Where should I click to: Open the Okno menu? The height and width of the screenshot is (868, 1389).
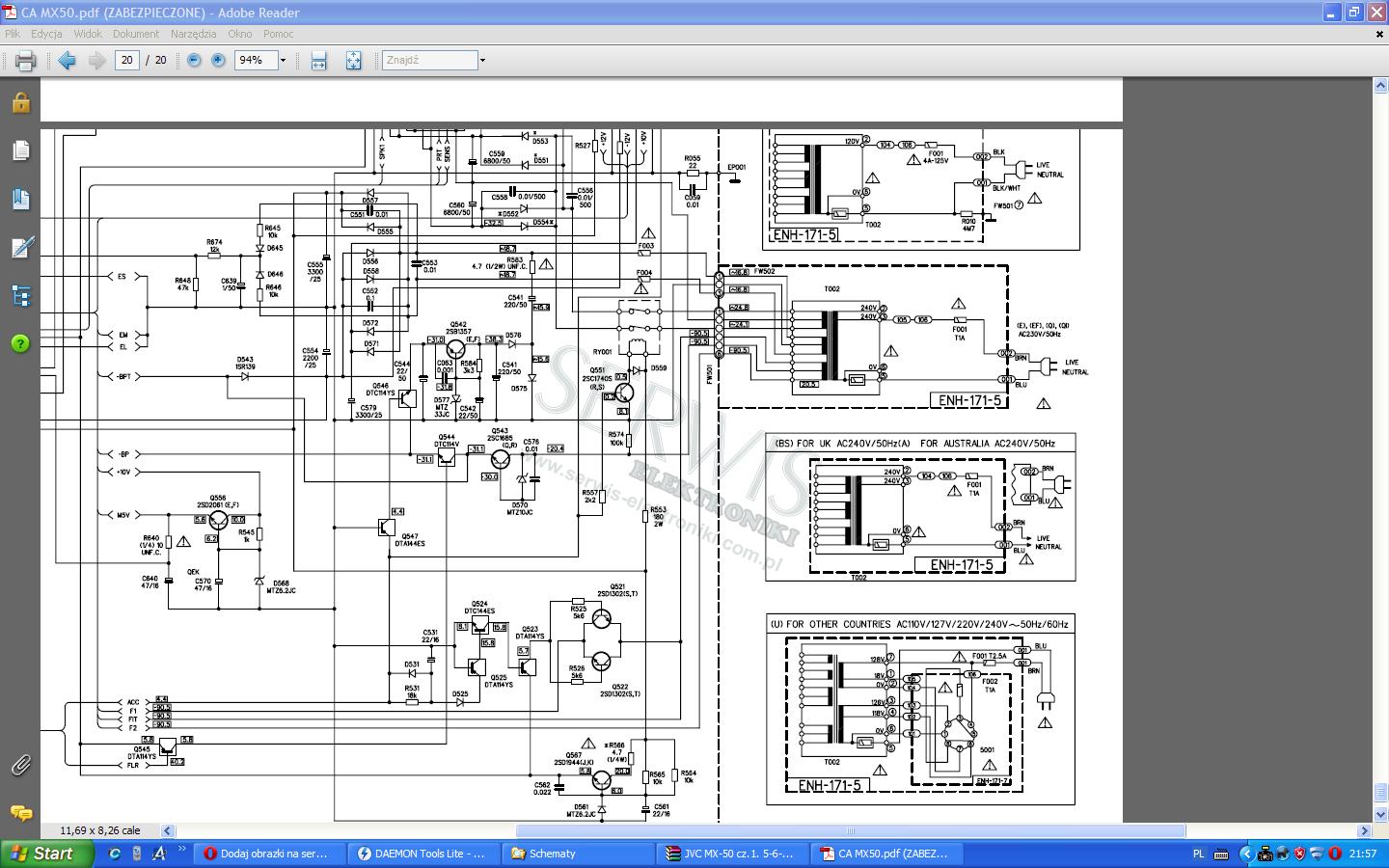tap(239, 34)
